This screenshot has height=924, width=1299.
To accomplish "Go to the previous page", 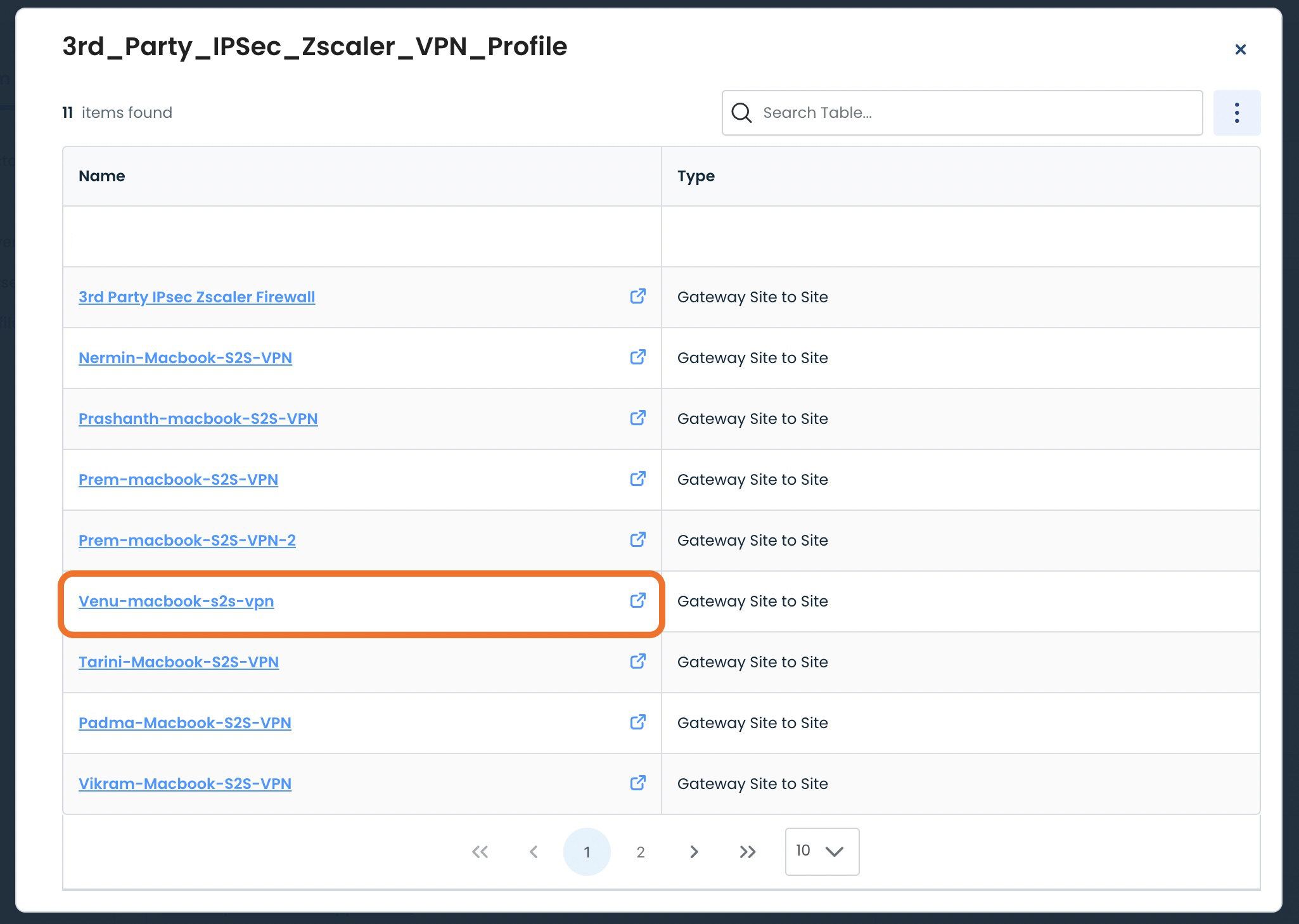I will click(534, 852).
